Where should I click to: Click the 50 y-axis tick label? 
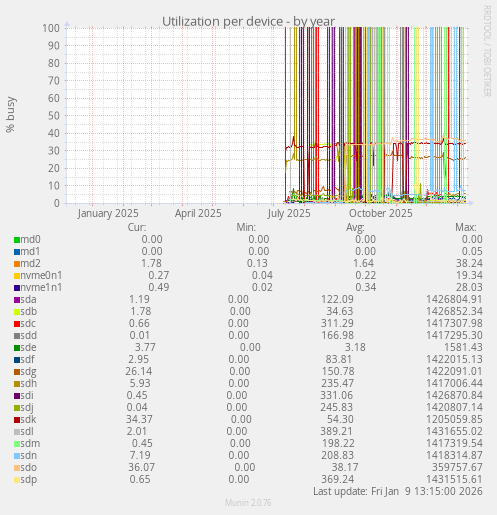[x=54, y=116]
